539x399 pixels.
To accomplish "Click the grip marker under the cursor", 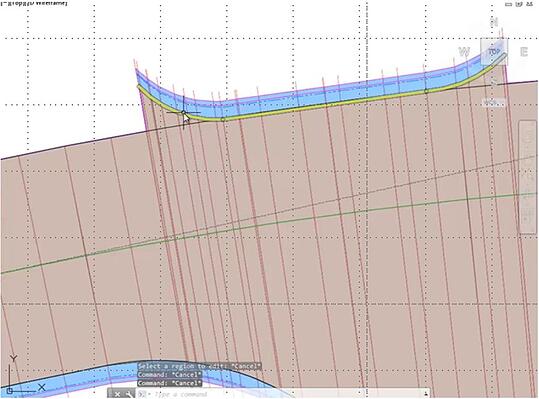I will [183, 112].
